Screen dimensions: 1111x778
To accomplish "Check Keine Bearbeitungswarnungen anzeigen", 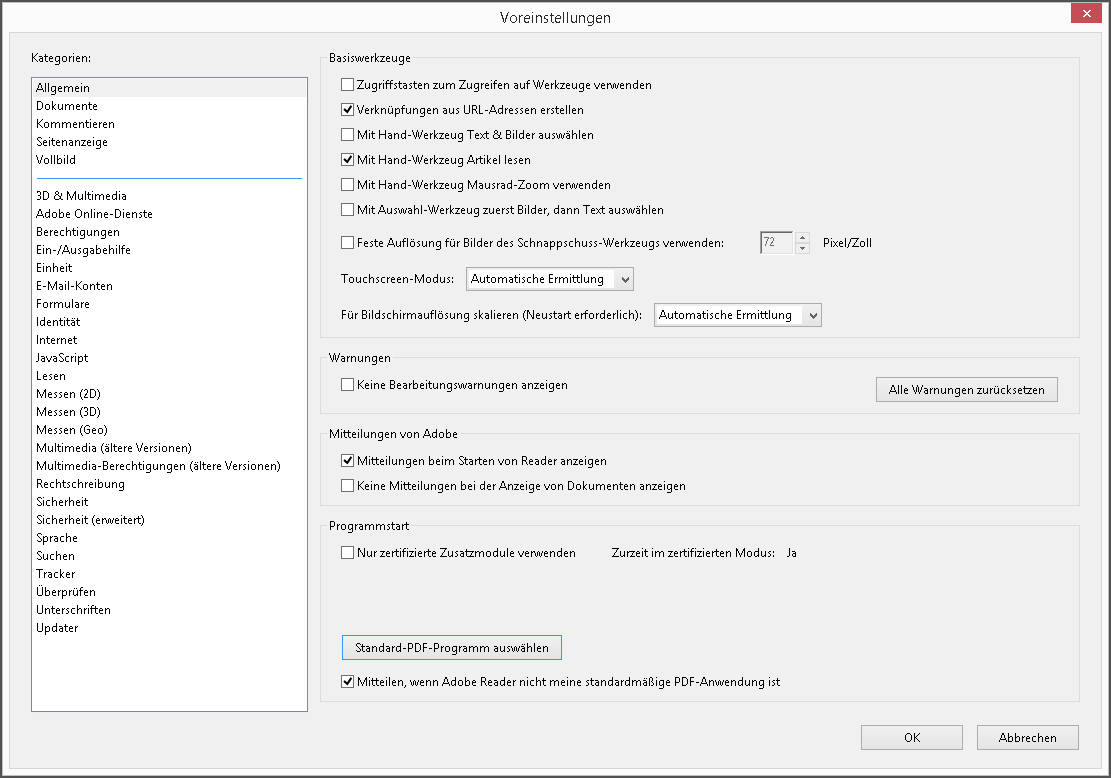I will 348,385.
